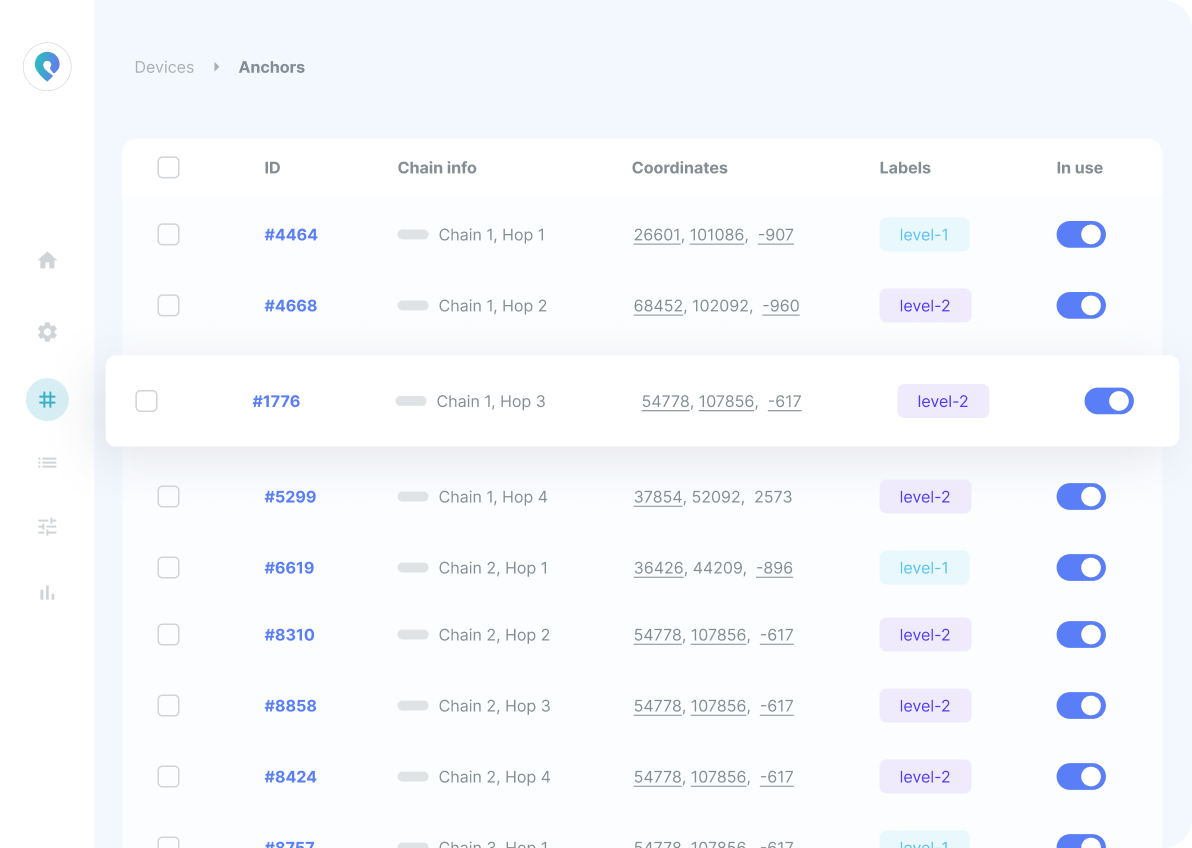Click level-2 label on #8310 row
1192x848 pixels.
click(925, 634)
